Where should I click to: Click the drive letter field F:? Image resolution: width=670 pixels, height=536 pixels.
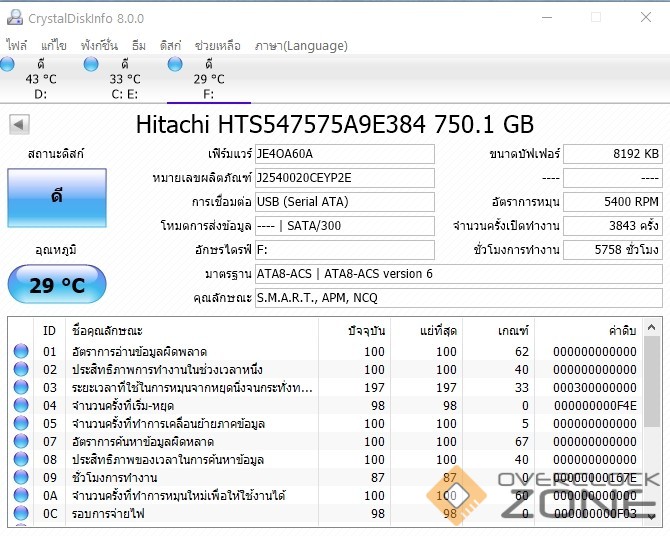[345, 250]
